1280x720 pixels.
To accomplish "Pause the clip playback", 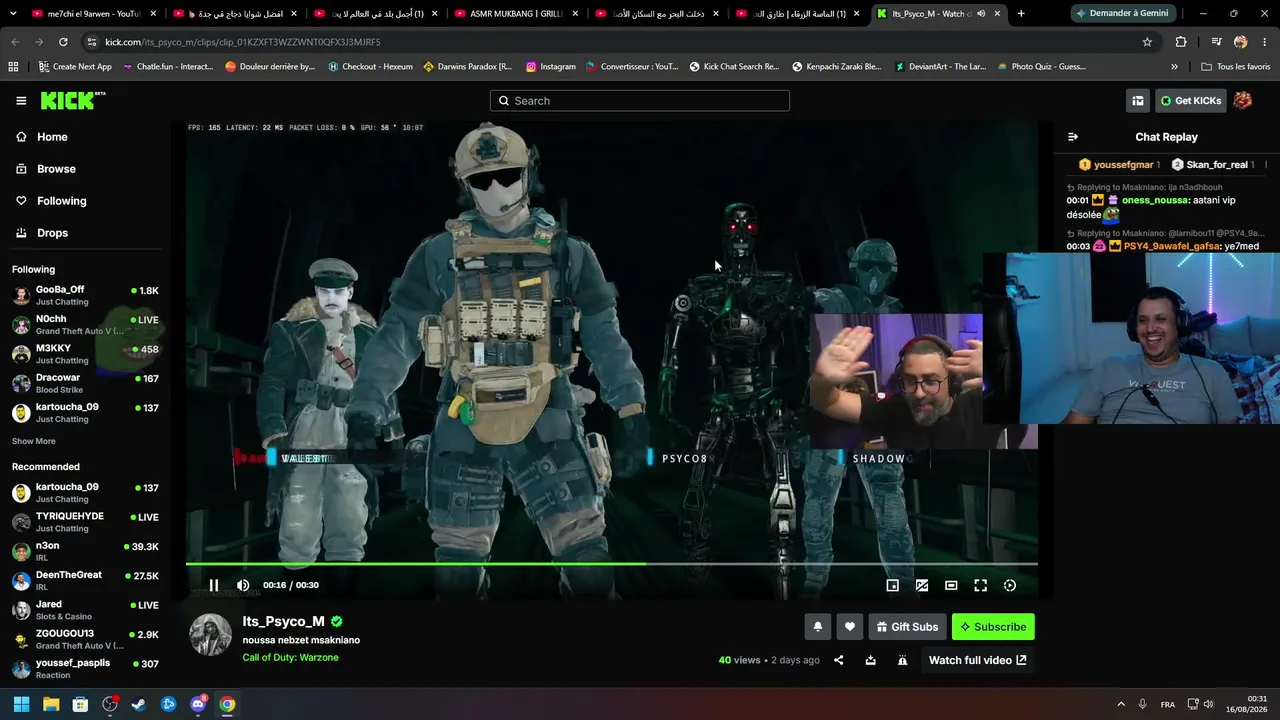I will tap(213, 585).
